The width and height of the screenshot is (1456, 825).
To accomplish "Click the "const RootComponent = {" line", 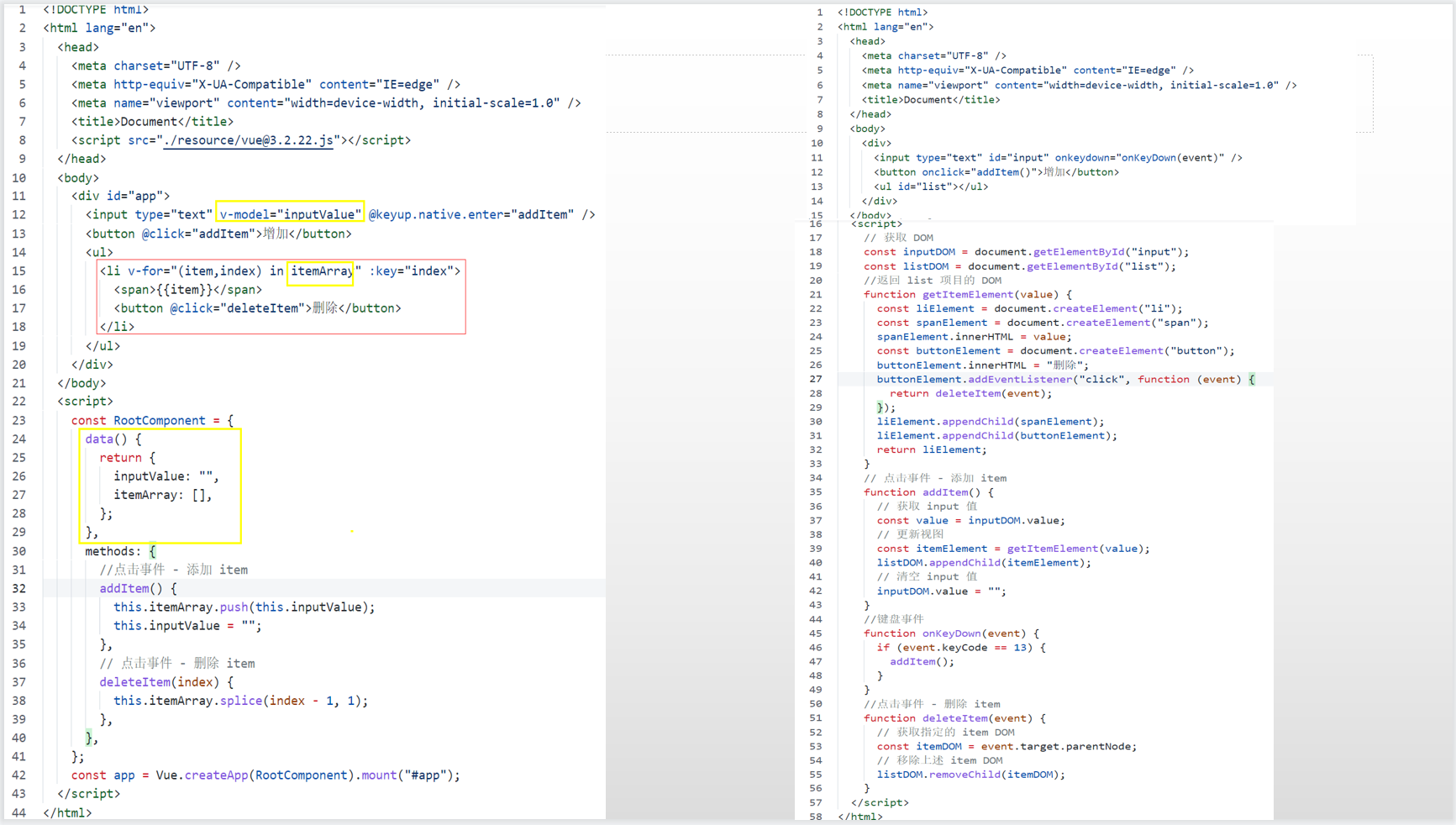I will pos(152,420).
